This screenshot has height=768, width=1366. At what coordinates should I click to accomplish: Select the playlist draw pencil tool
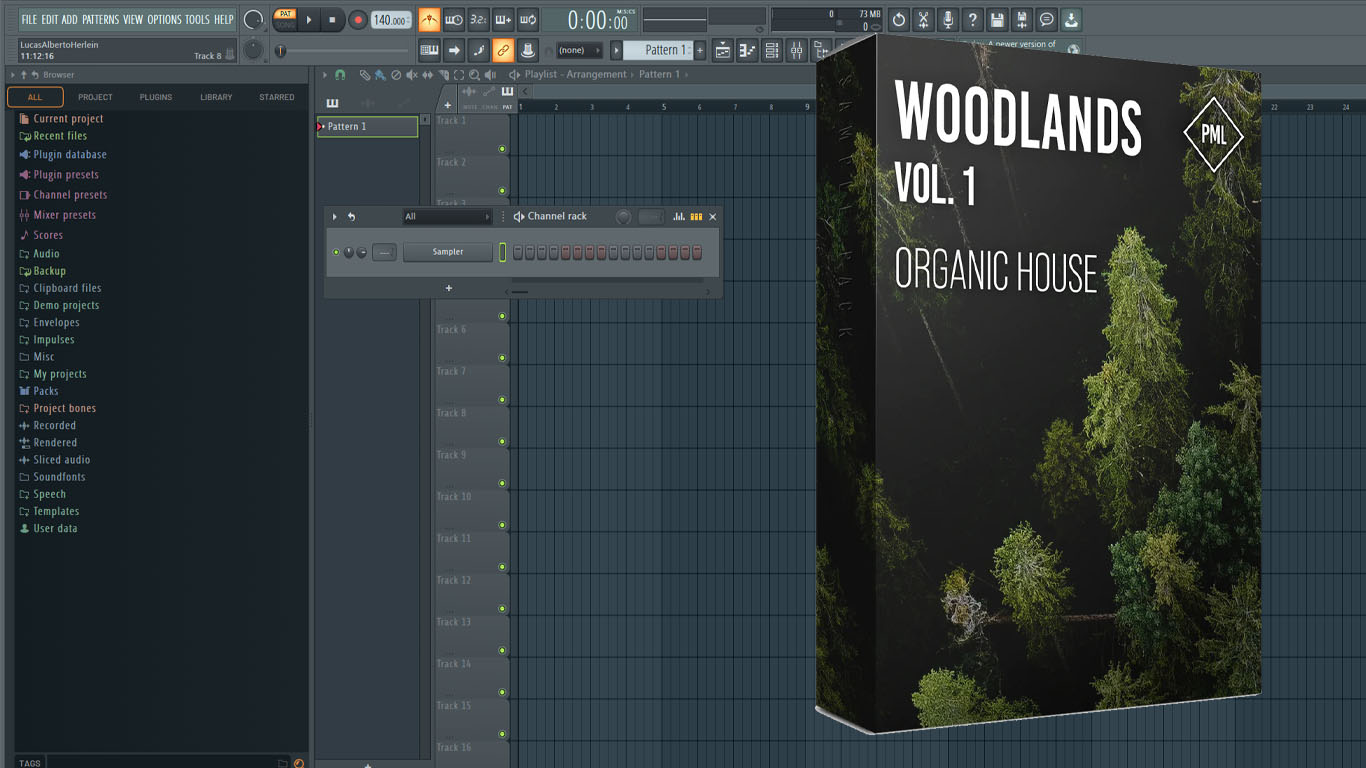365,75
